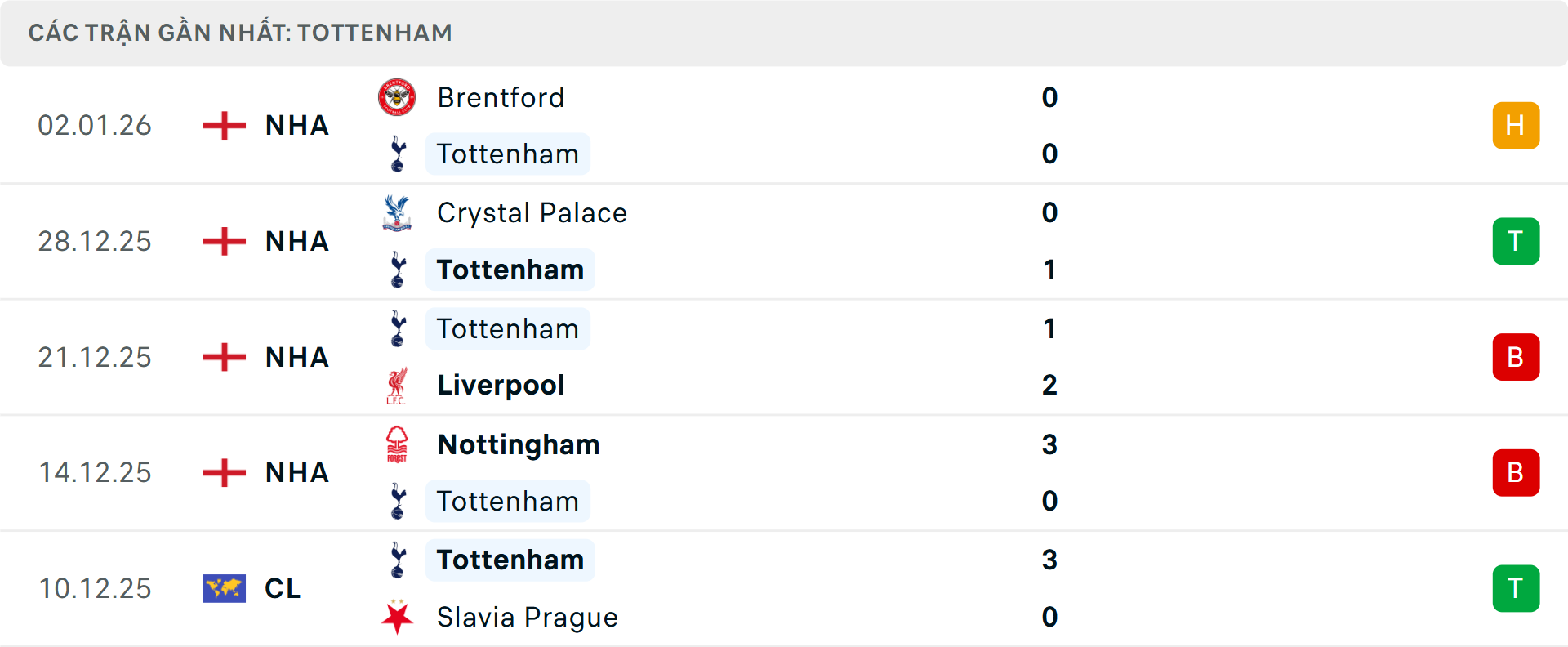
Task: Click the Brentford club crest icon
Action: [x=397, y=97]
